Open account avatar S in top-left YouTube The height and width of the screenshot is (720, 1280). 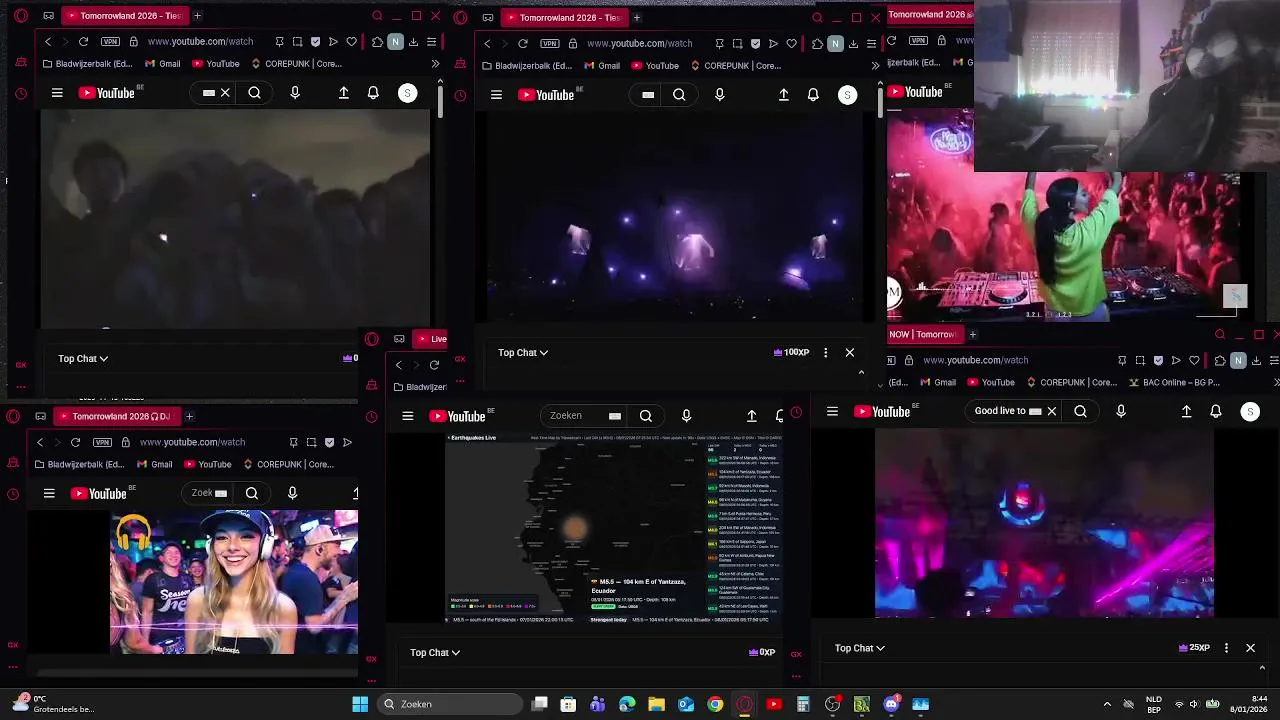pyautogui.click(x=407, y=93)
